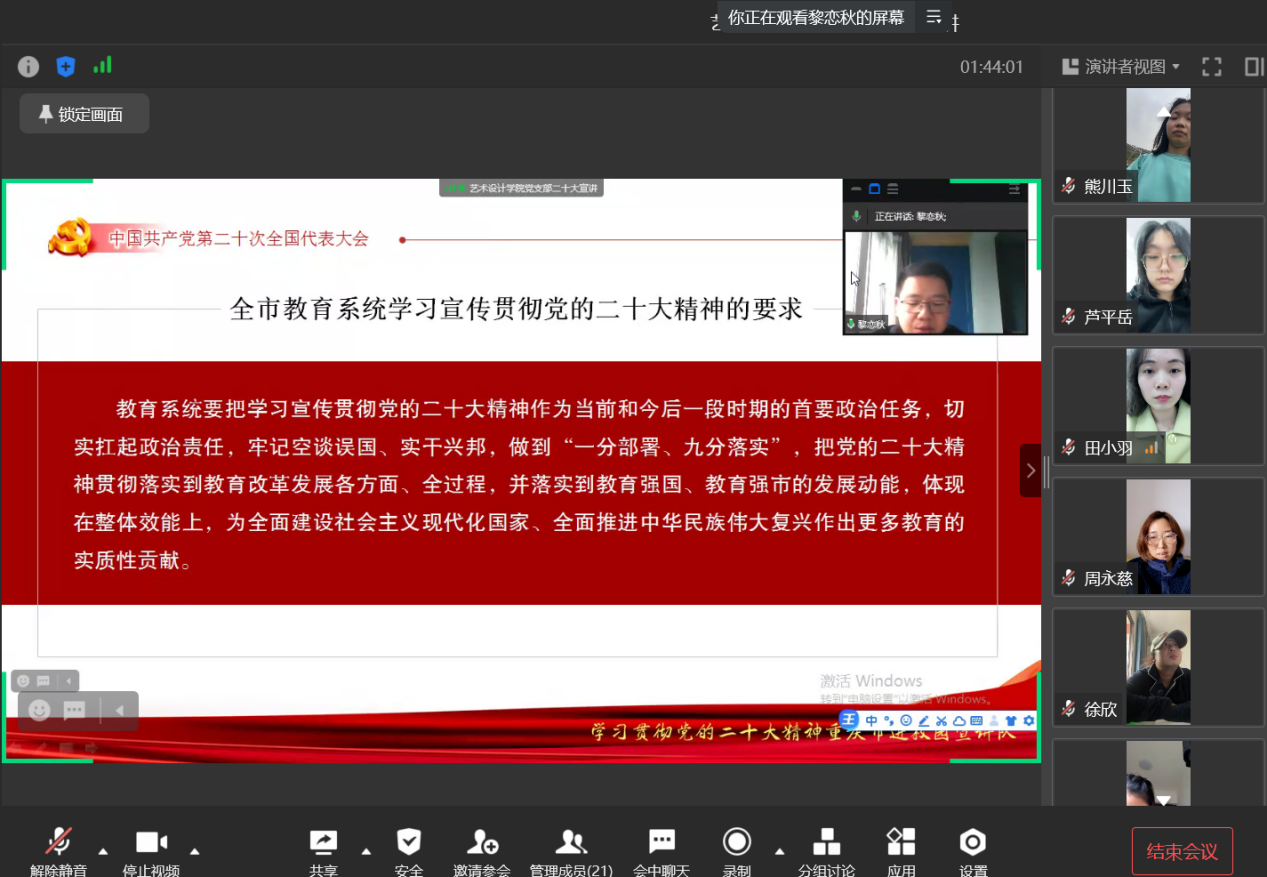
Task: Open input method skin shirt icon
Action: pyautogui.click(x=1011, y=721)
